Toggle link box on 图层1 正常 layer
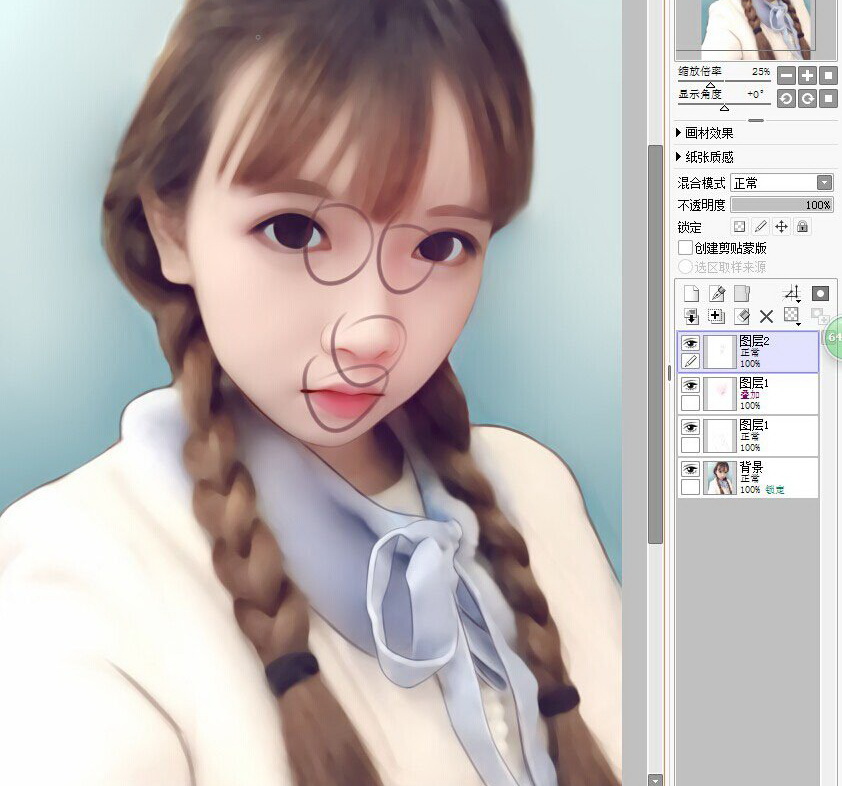Viewport: 842px width, 786px height. (x=691, y=445)
